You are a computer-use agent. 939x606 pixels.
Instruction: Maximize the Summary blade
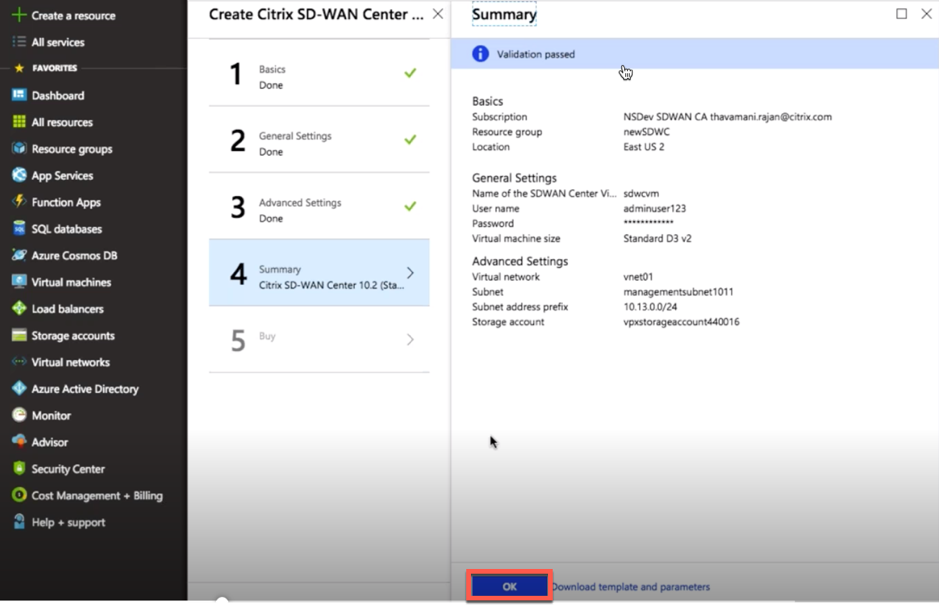pyautogui.click(x=901, y=14)
